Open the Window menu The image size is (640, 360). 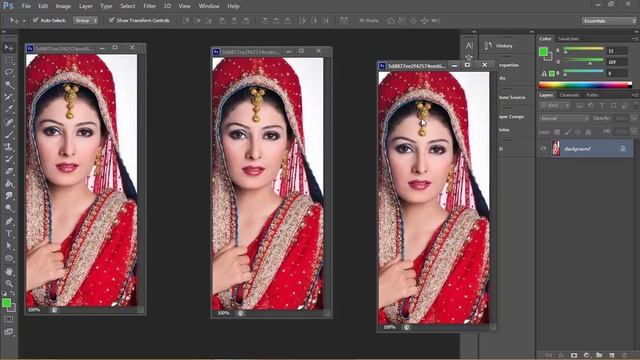click(209, 6)
